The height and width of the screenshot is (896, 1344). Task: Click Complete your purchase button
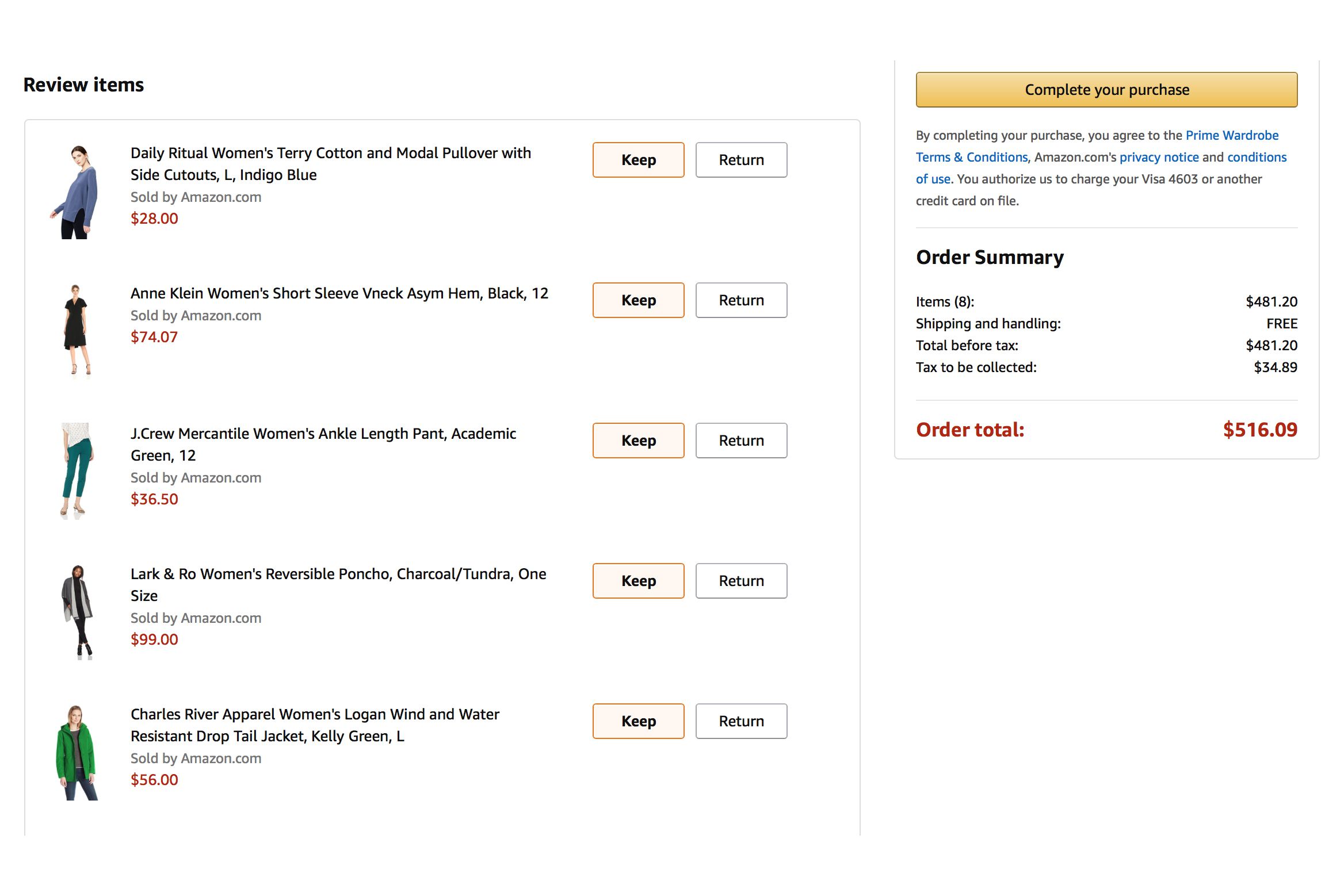coord(1106,90)
